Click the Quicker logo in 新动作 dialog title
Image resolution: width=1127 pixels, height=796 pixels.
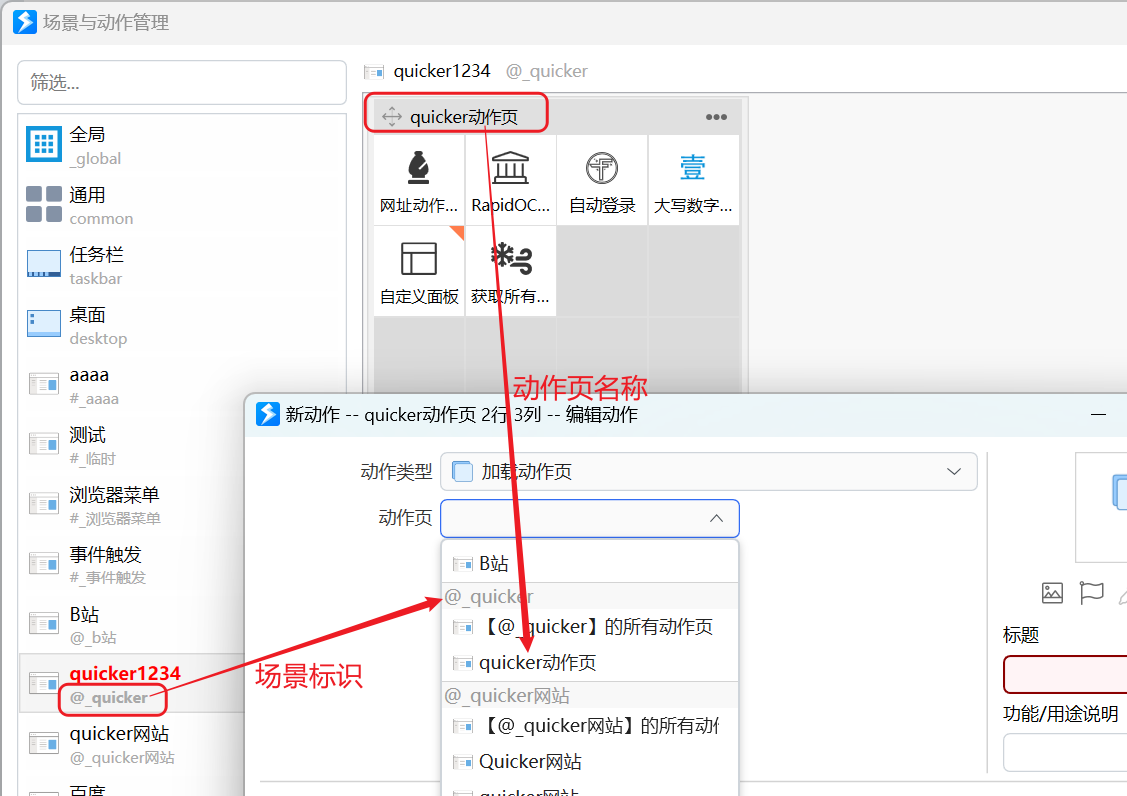(267, 414)
